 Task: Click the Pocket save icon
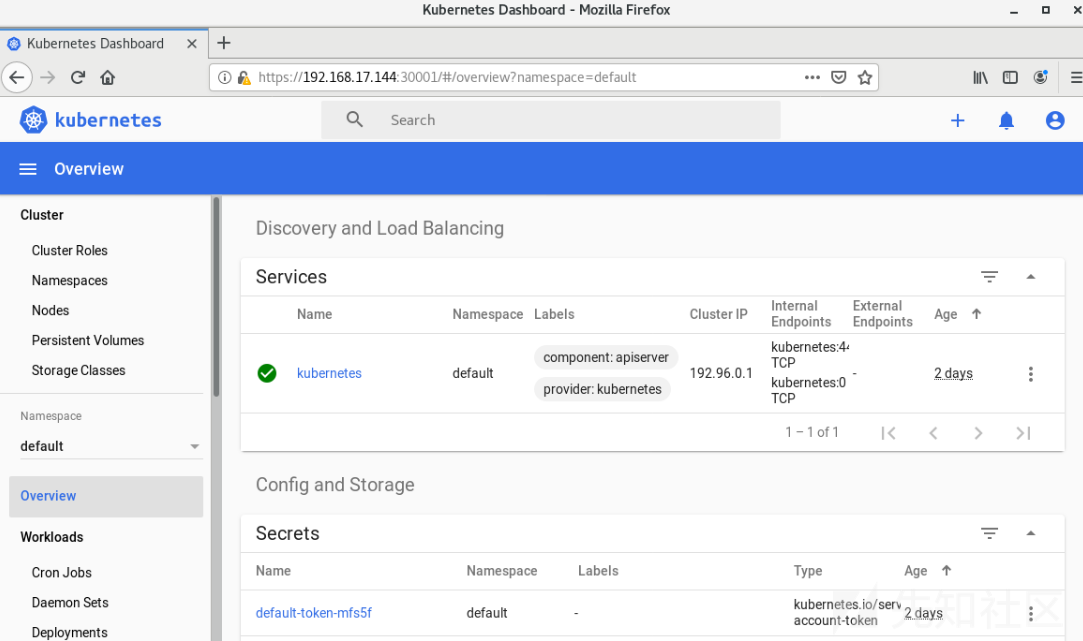pyautogui.click(x=838, y=77)
